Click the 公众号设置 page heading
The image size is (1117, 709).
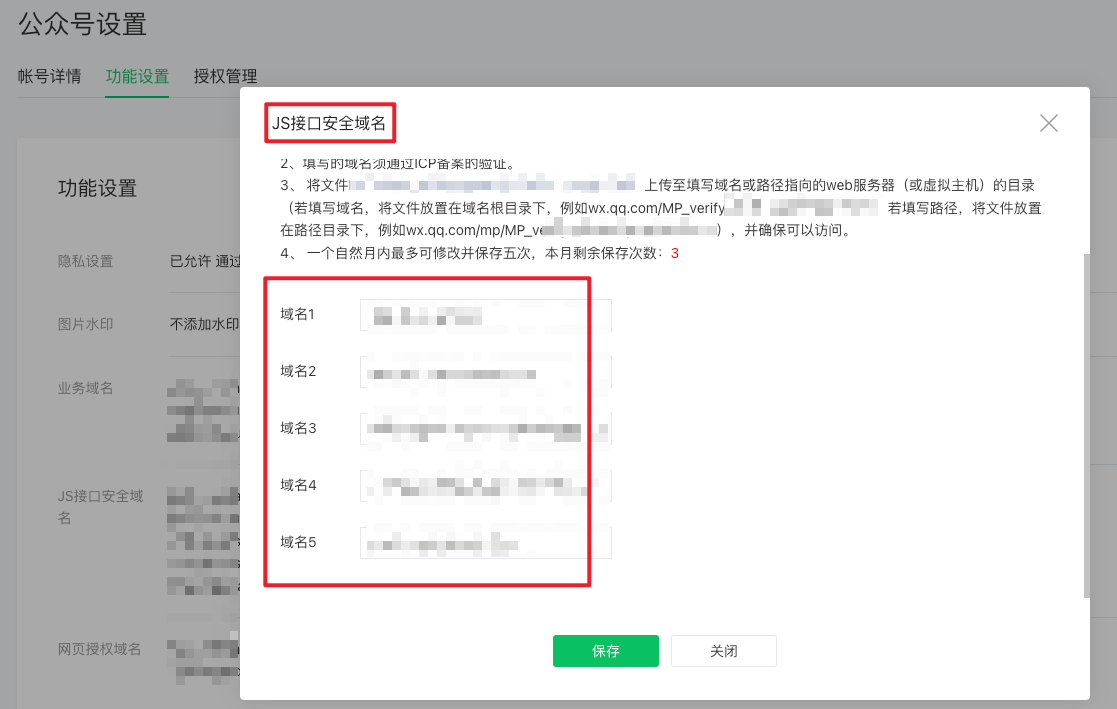click(83, 24)
